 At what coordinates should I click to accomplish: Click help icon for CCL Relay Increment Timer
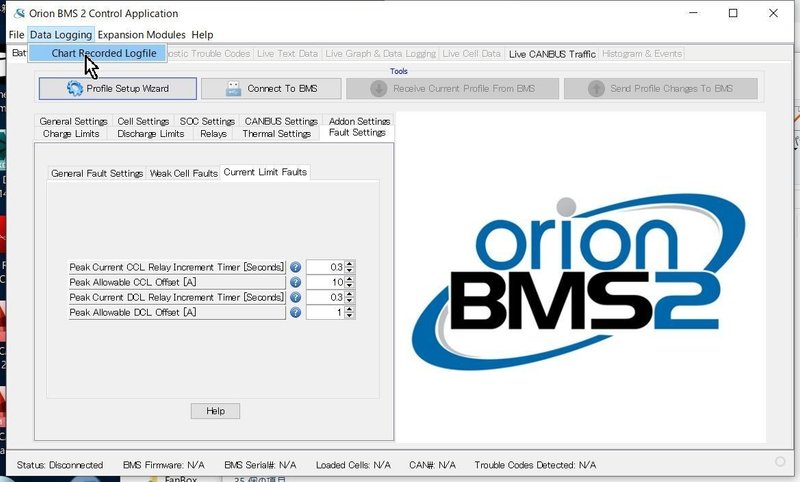pos(295,267)
